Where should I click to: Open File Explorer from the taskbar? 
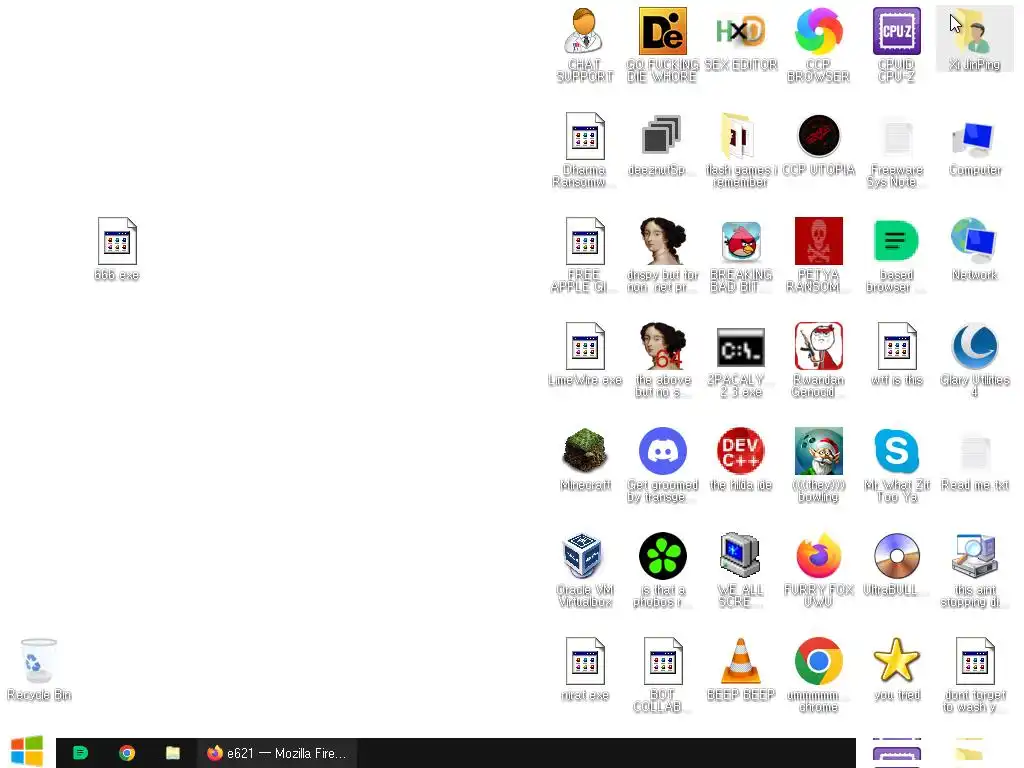pos(173,753)
